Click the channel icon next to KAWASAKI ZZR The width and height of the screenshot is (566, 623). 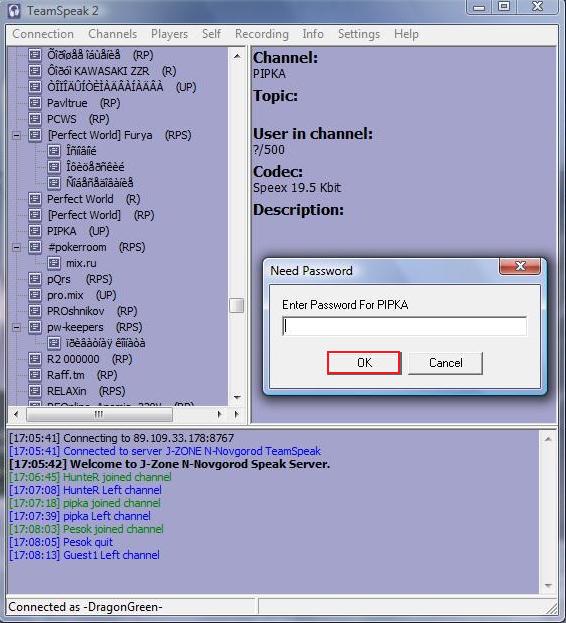(x=35, y=71)
